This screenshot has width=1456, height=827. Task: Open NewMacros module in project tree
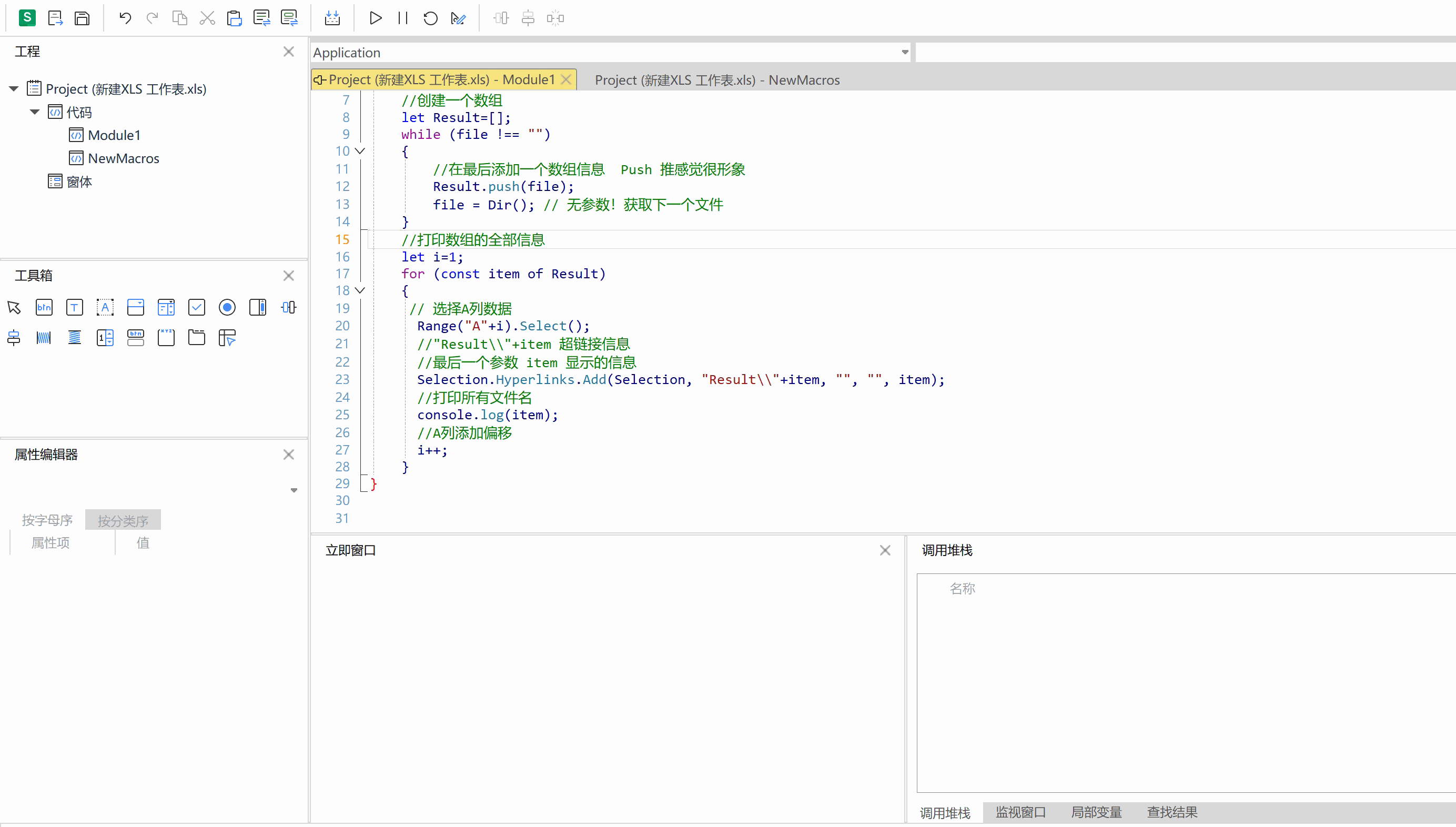click(123, 158)
